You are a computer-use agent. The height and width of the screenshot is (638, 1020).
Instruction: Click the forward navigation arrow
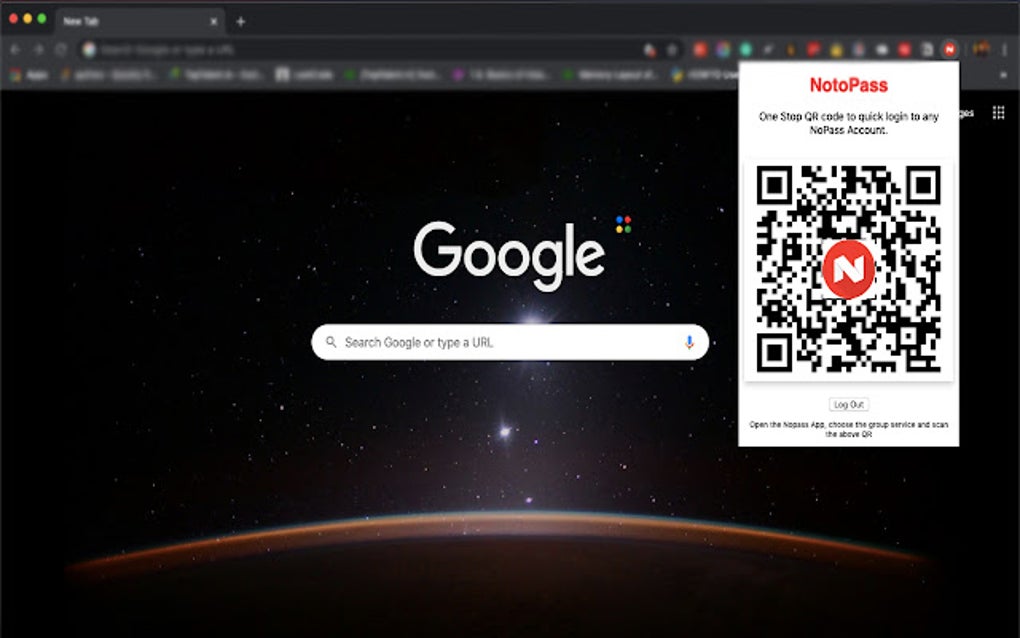pos(38,49)
